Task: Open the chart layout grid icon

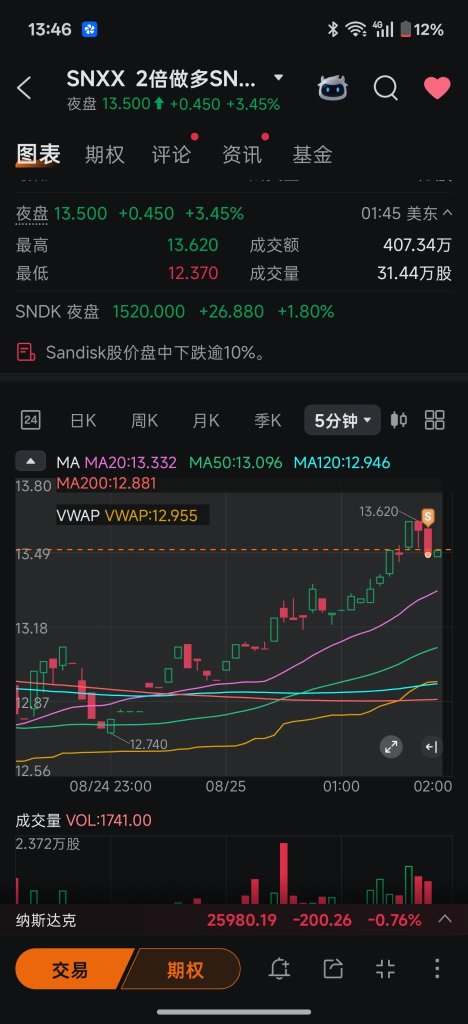Action: (435, 420)
